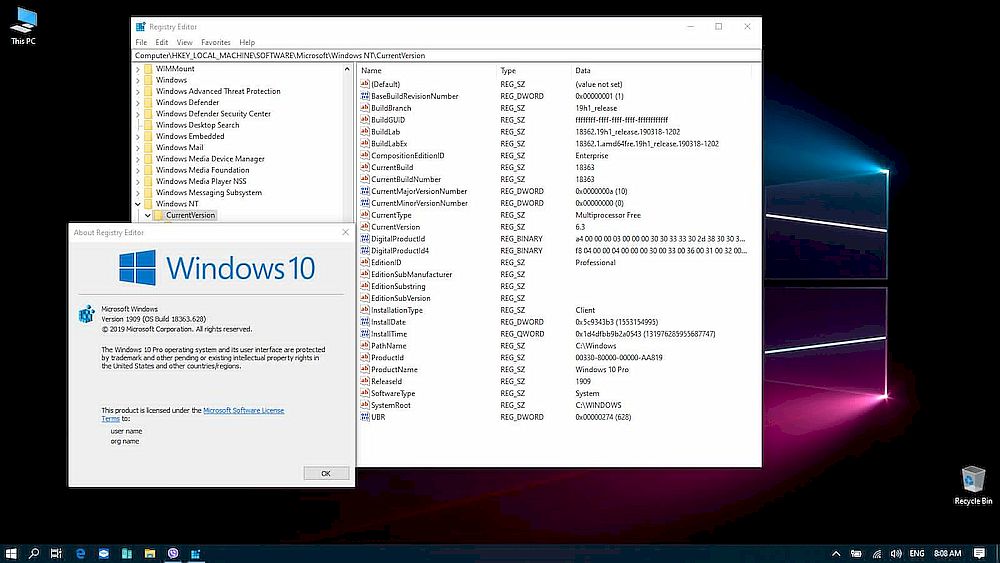Click scroll up arrow of tree pane
The width and height of the screenshot is (1000, 563).
pos(348,69)
